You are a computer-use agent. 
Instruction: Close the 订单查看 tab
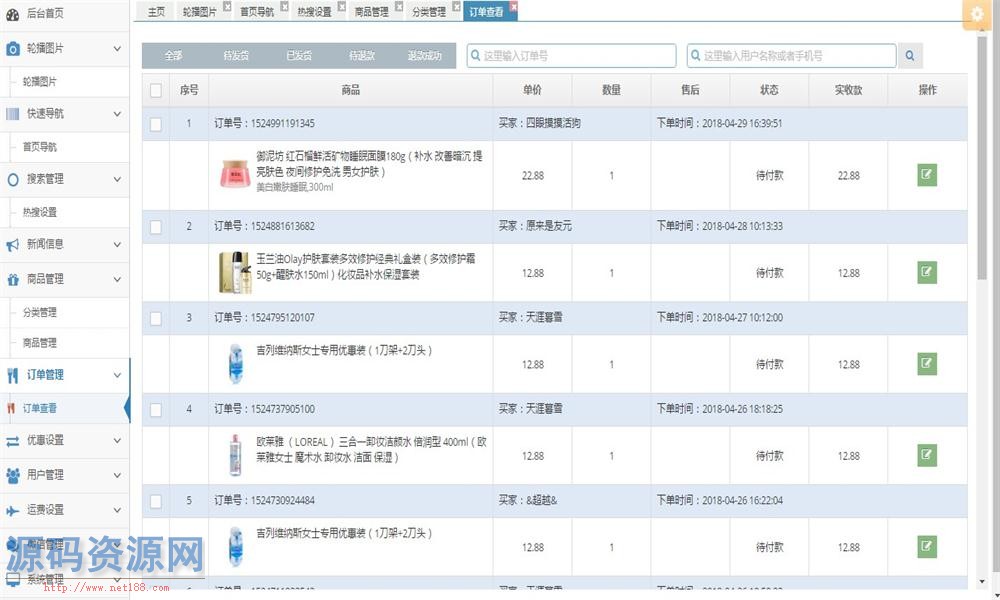pos(514,6)
